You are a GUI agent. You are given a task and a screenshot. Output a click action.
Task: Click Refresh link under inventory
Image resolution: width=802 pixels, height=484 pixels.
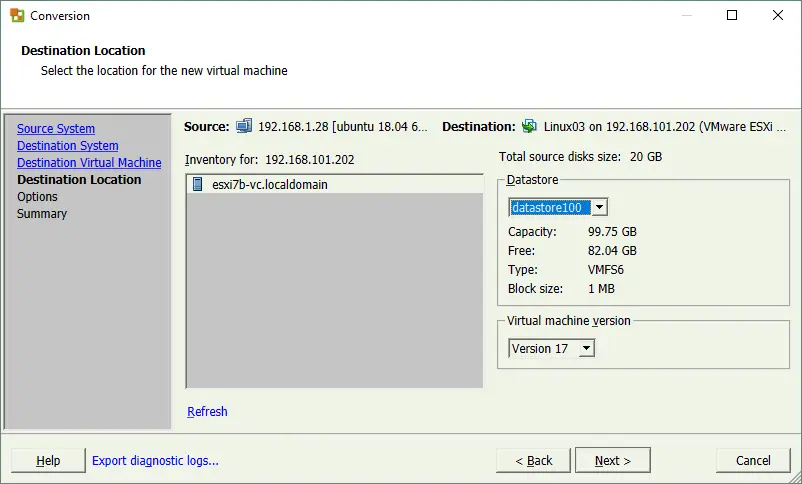tap(207, 411)
